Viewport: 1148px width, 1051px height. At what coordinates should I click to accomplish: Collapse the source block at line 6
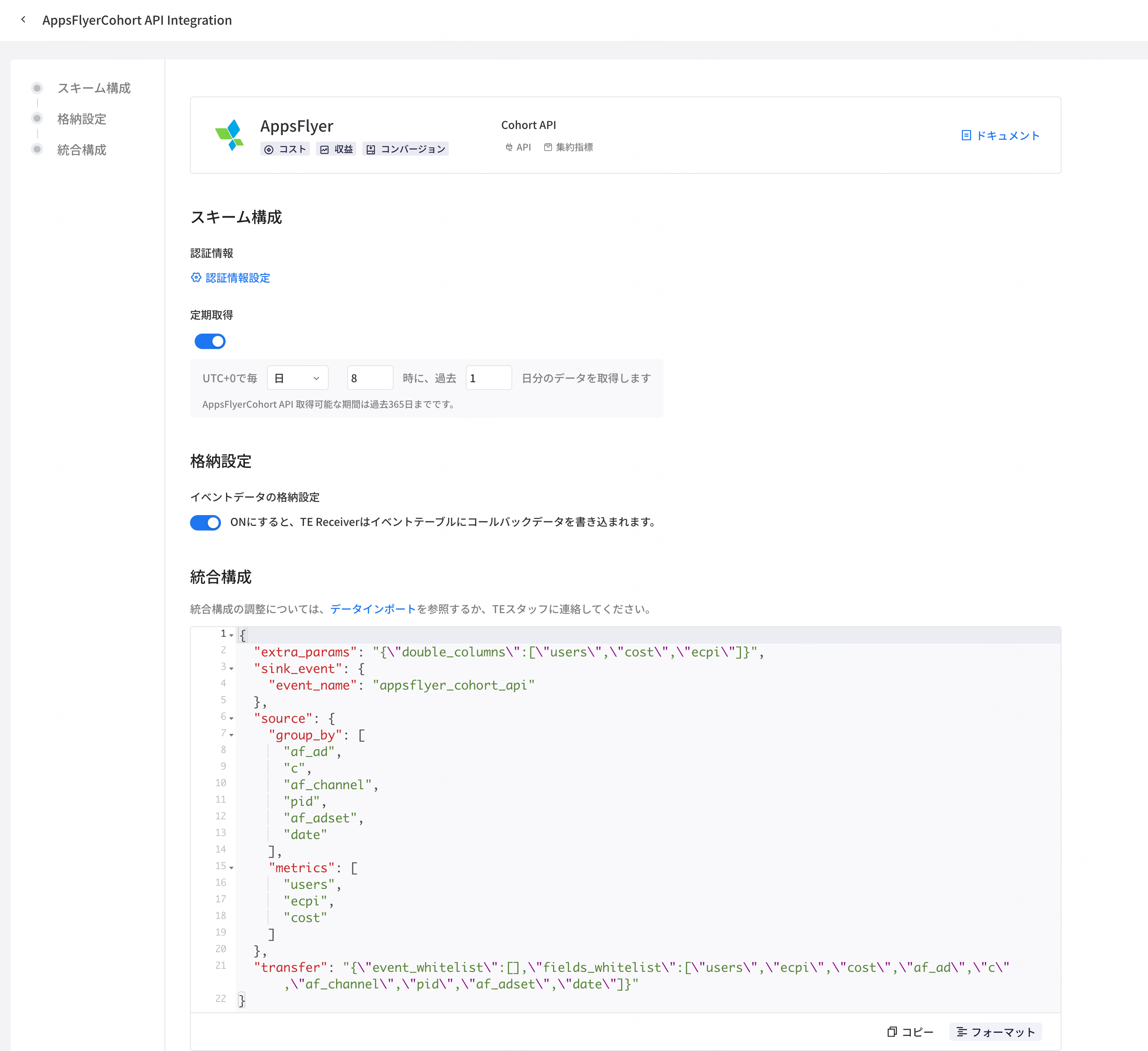[x=232, y=718]
